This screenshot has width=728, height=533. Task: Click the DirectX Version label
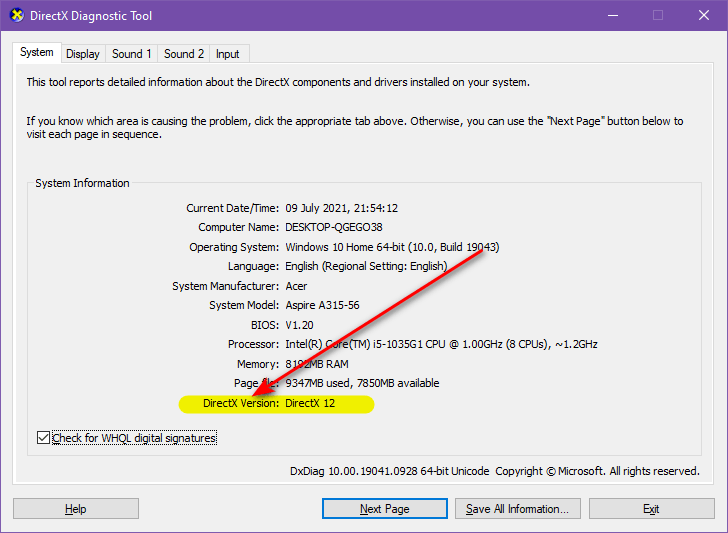point(241,403)
